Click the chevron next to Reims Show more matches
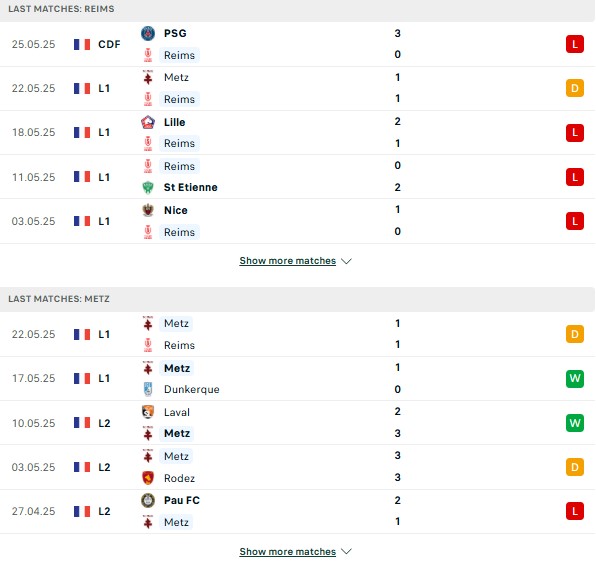Viewport: 596px width, 568px height. click(346, 261)
